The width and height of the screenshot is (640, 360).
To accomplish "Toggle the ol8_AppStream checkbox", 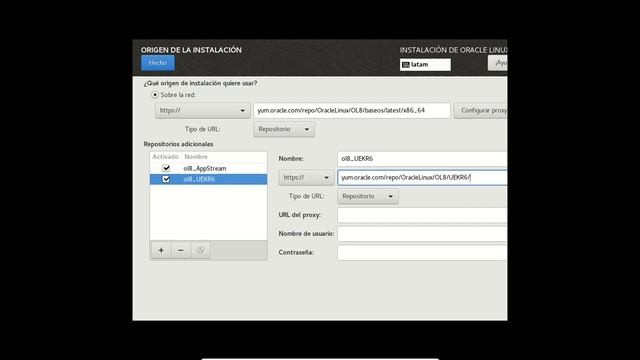I will tap(166, 168).
